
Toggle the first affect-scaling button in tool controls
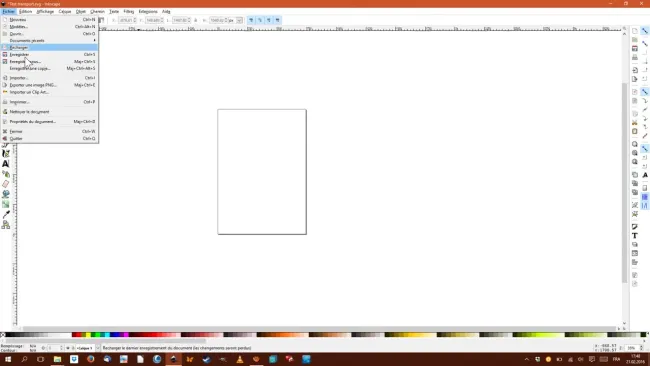(251, 20)
